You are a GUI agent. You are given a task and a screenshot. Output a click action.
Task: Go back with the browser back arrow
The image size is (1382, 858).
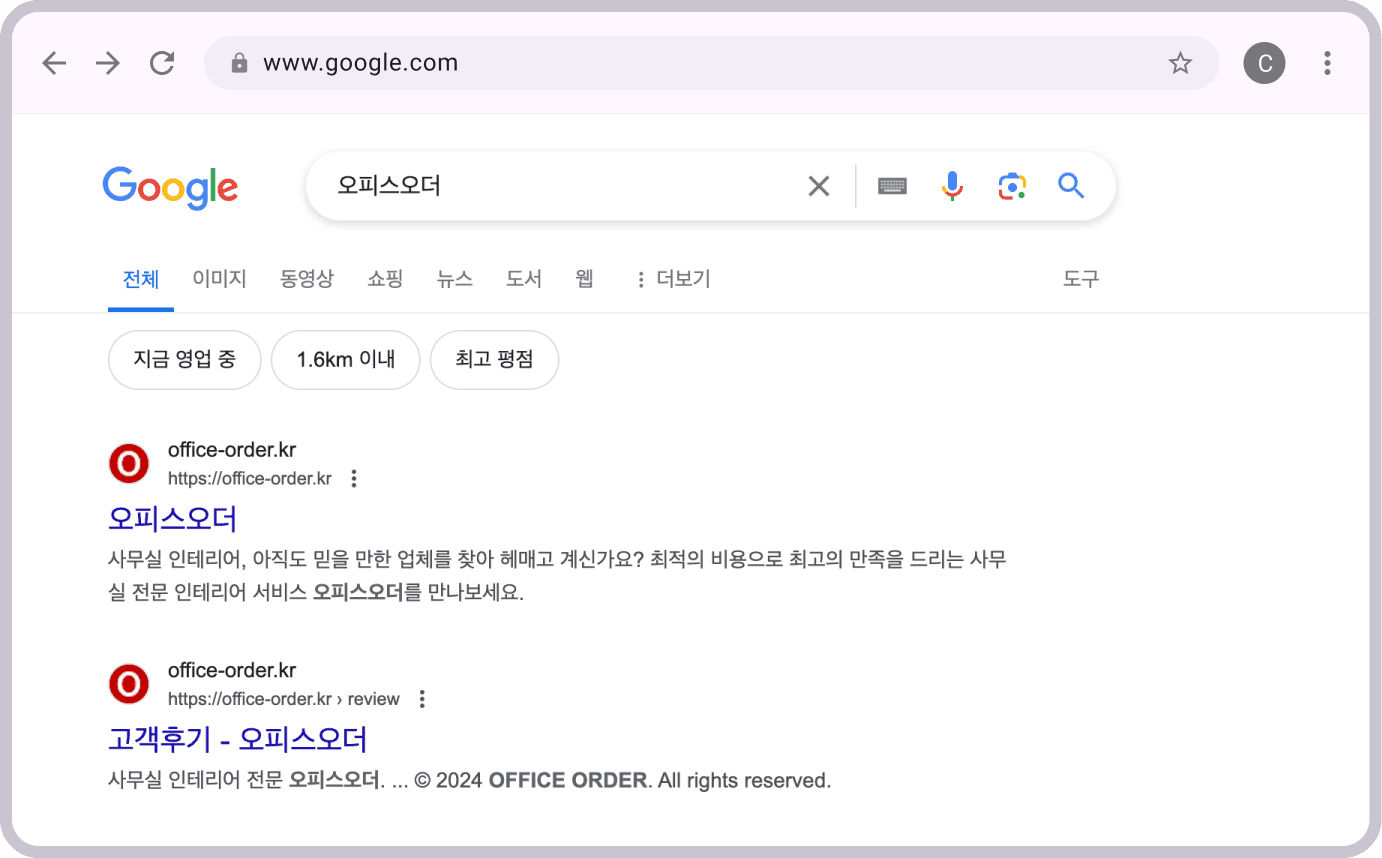tap(54, 64)
